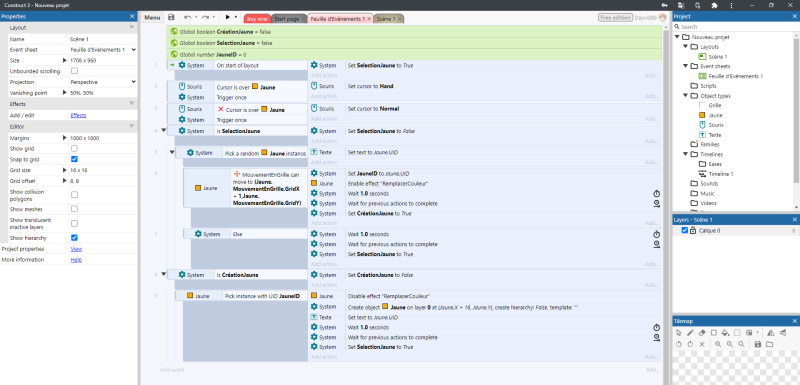Viewport: 800px width, 385px height.
Task: Uncheck the Snap to grid checkbox
Action: coord(74,159)
